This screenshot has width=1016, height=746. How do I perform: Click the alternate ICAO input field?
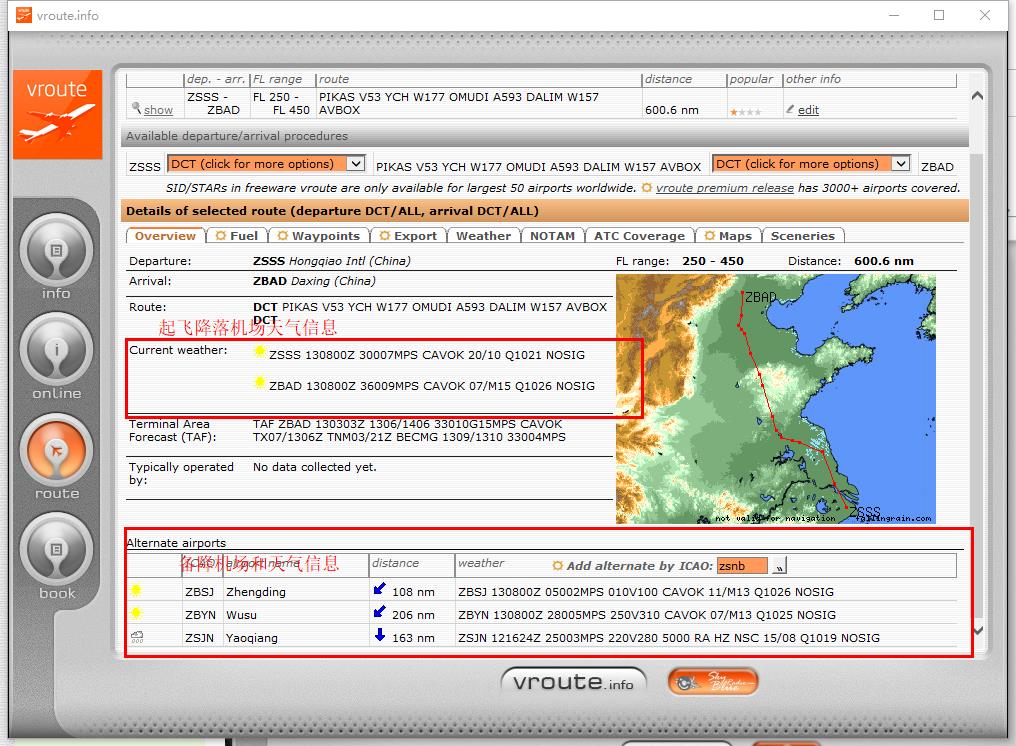(741, 566)
